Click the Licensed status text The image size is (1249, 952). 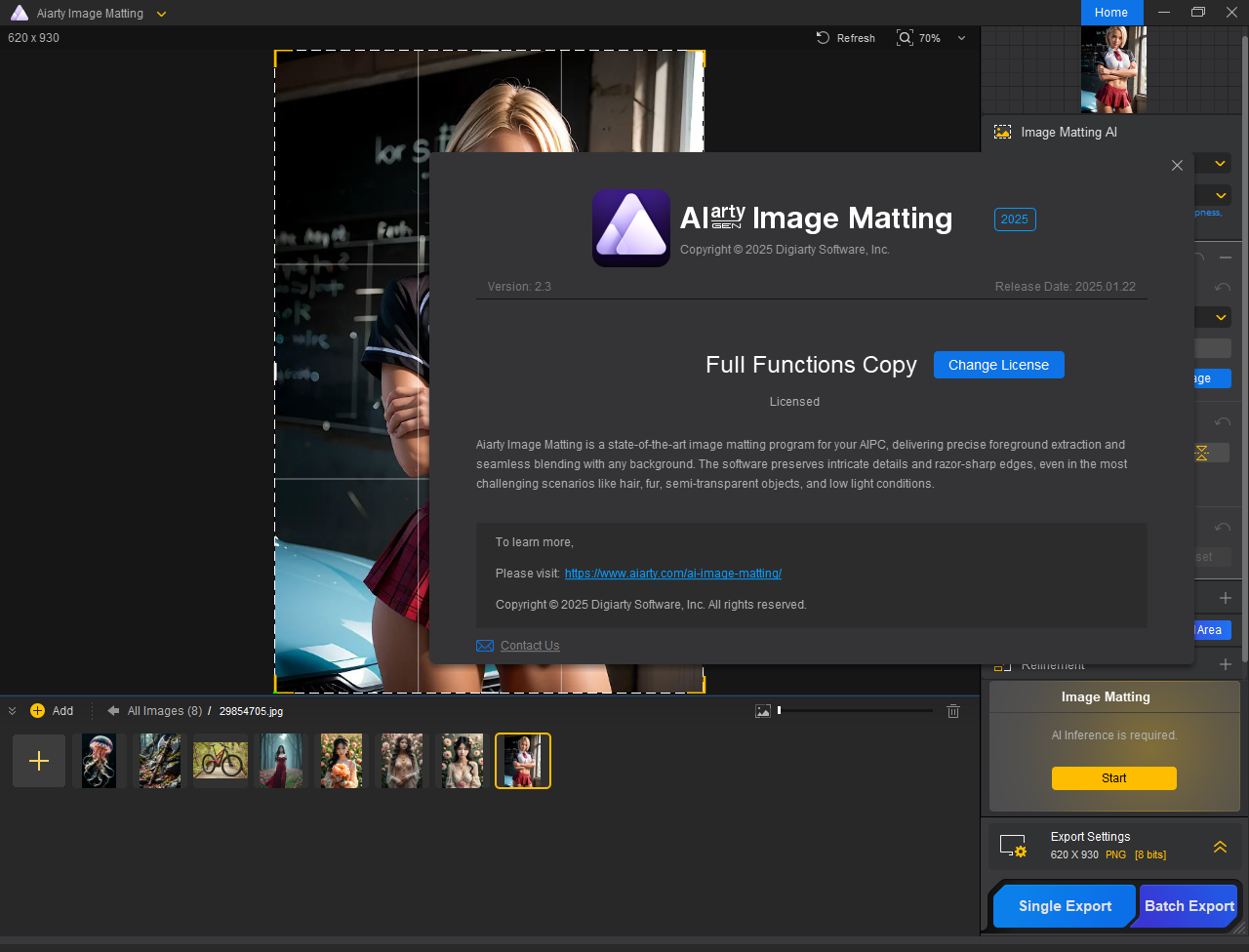pyautogui.click(x=794, y=402)
